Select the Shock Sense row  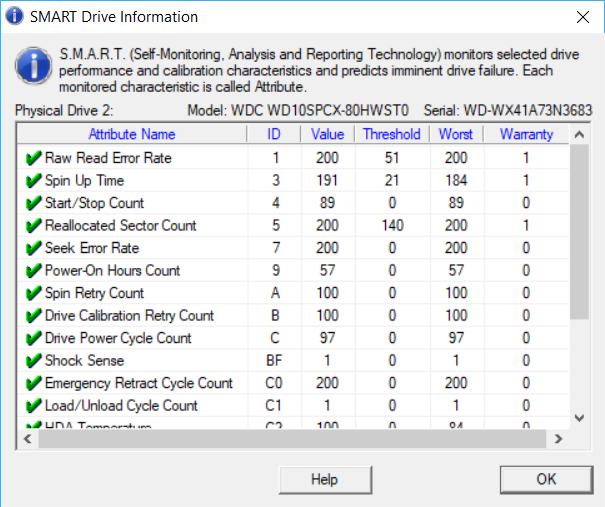pyautogui.click(x=293, y=361)
